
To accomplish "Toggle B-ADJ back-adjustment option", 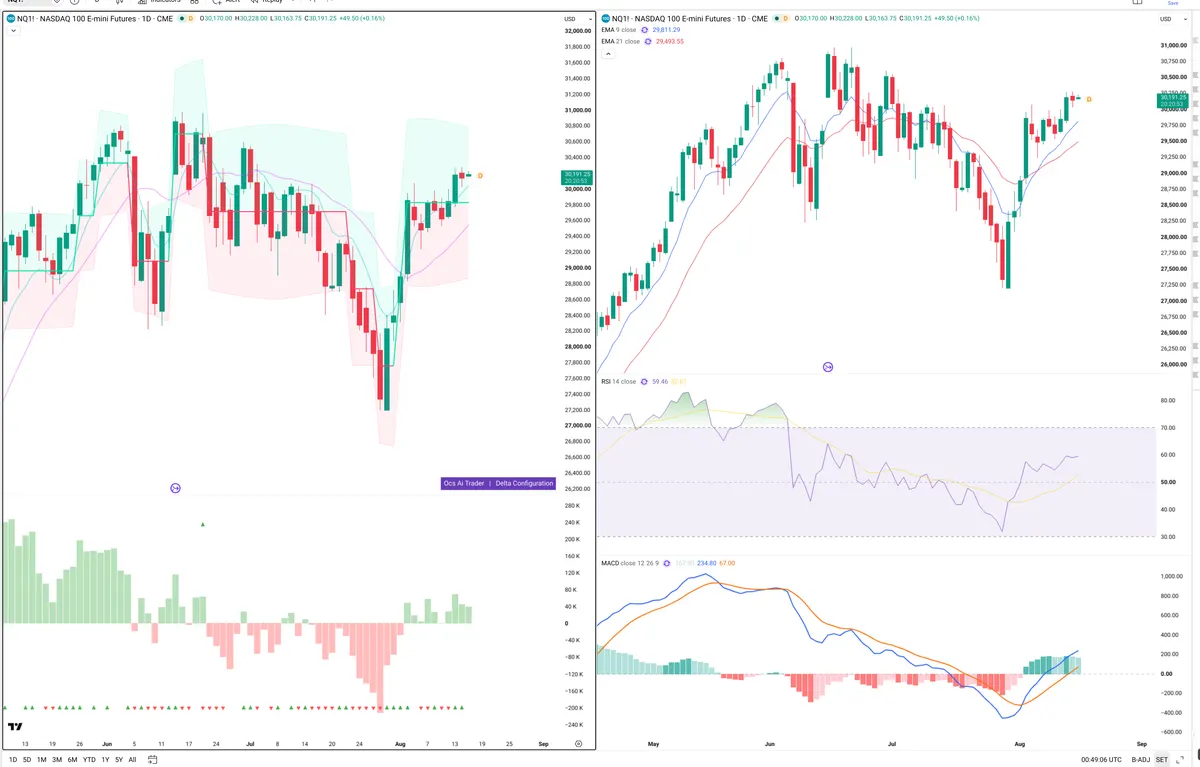I will (x=1139, y=760).
